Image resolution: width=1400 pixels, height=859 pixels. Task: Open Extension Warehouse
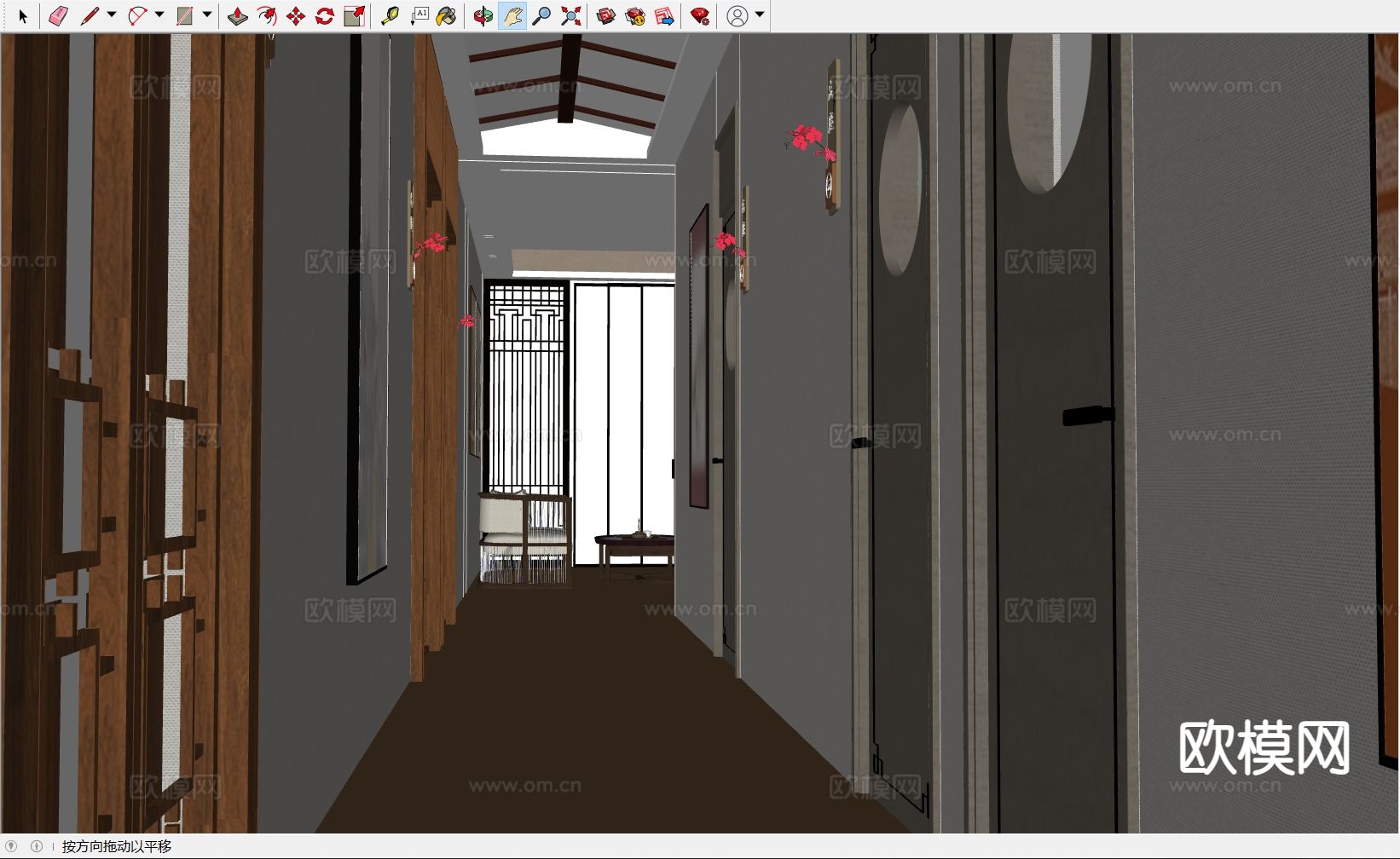coord(635,16)
